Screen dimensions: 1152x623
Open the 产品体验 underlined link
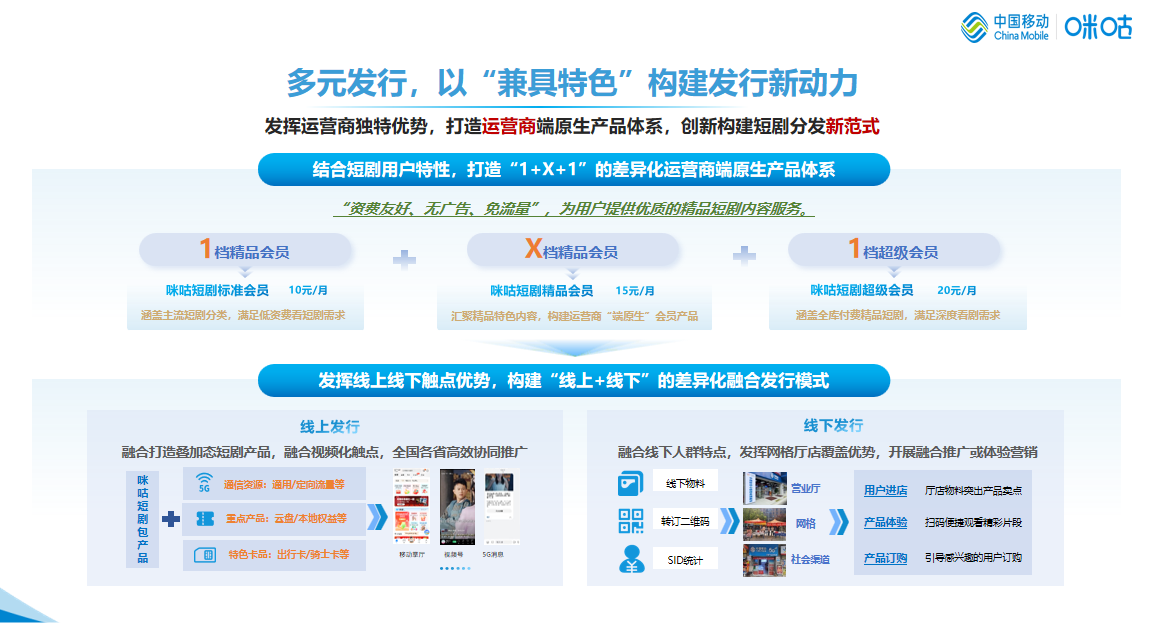tap(885, 522)
